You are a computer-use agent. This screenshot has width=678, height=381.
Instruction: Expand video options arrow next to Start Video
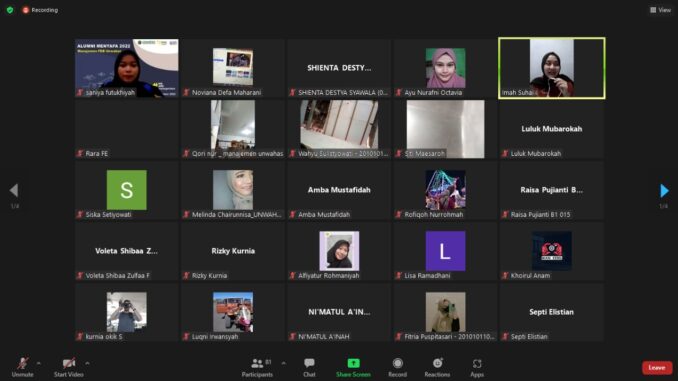[87, 363]
